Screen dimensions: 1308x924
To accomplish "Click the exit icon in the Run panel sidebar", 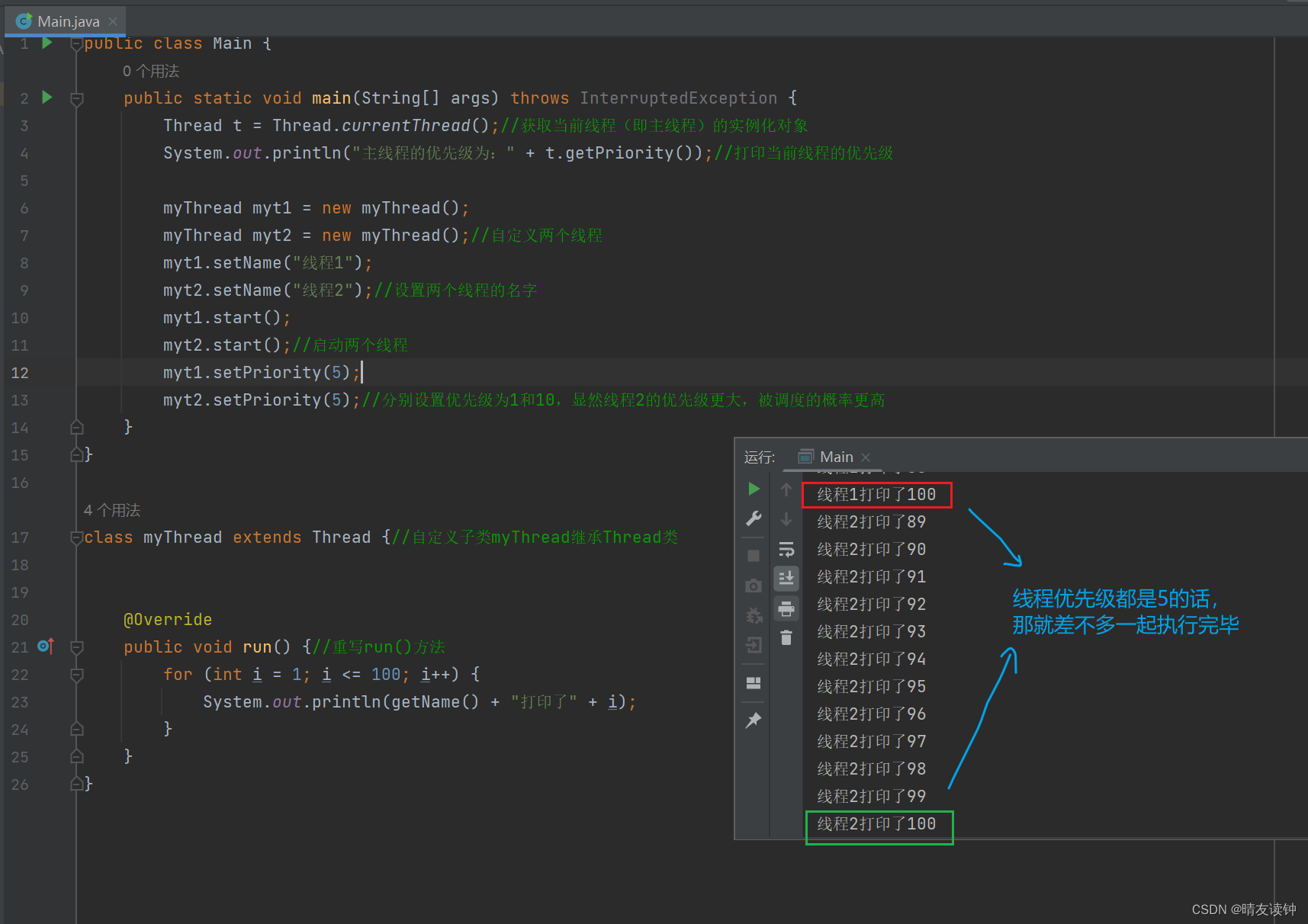I will 754,646.
